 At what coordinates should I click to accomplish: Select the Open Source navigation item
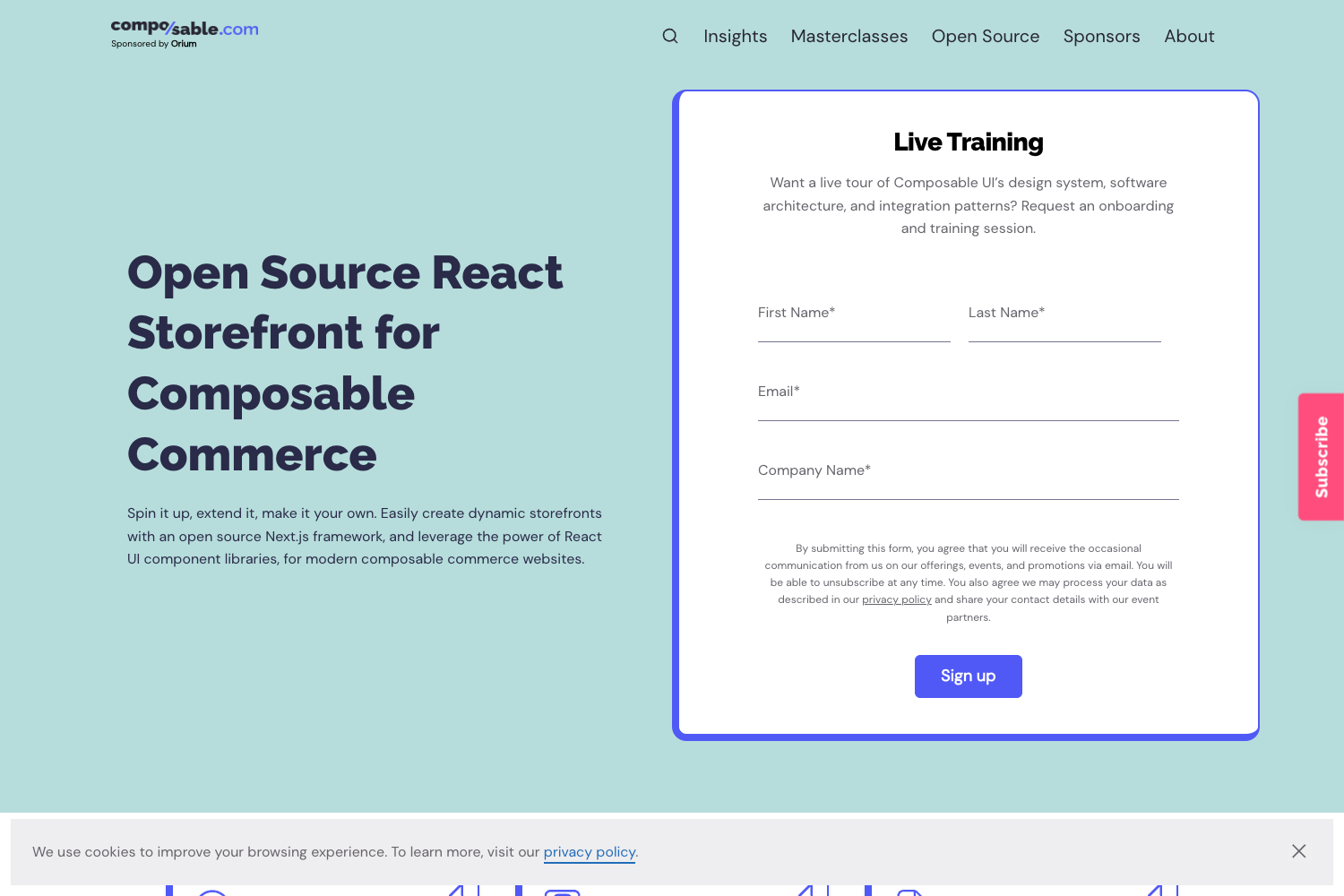pyautogui.click(x=986, y=36)
